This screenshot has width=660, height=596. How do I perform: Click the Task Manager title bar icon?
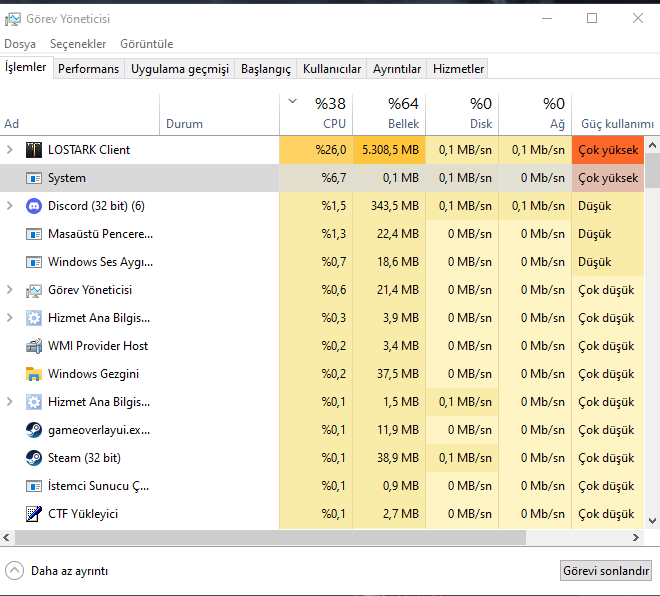(x=13, y=19)
